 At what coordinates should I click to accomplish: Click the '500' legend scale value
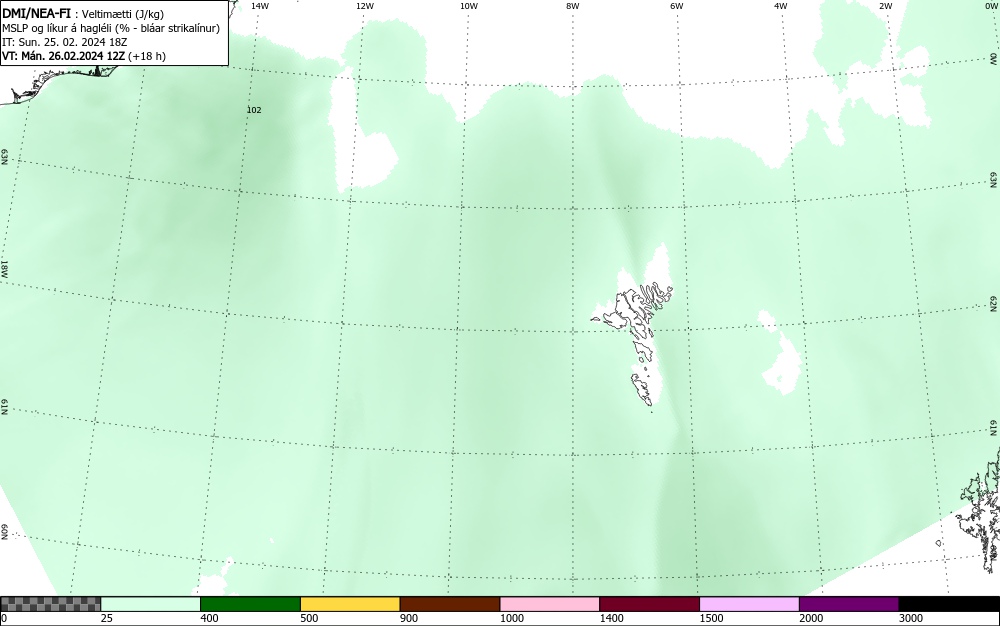pyautogui.click(x=309, y=618)
